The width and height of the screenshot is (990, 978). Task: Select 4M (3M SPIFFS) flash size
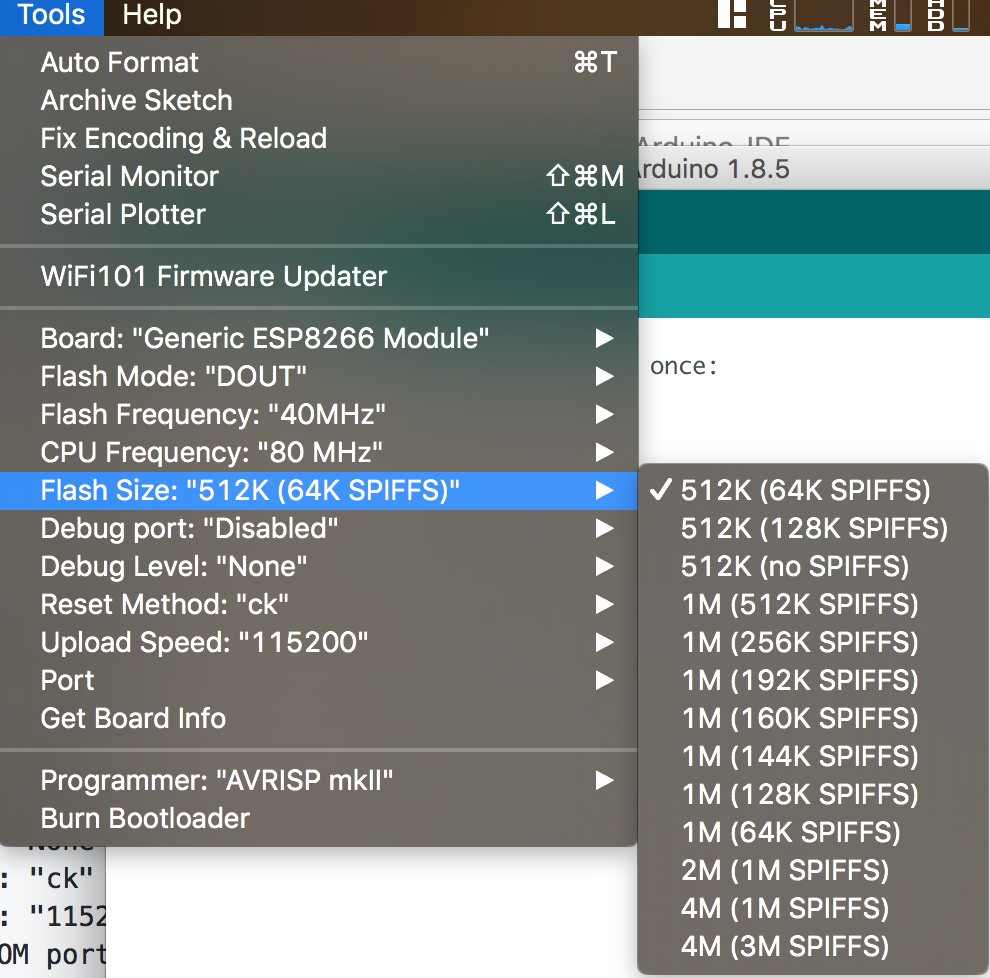813,946
